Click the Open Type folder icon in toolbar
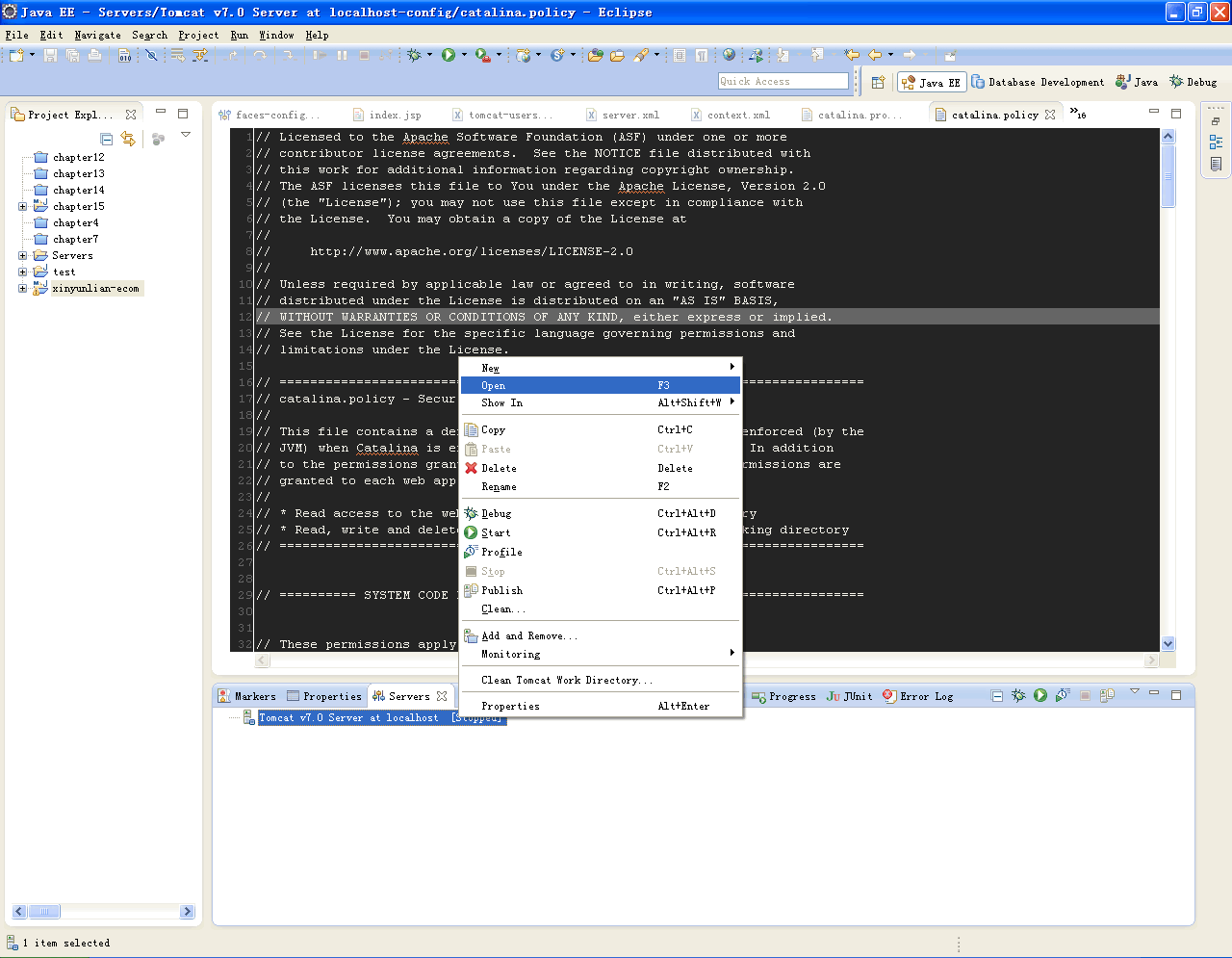The image size is (1232, 958). click(595, 56)
